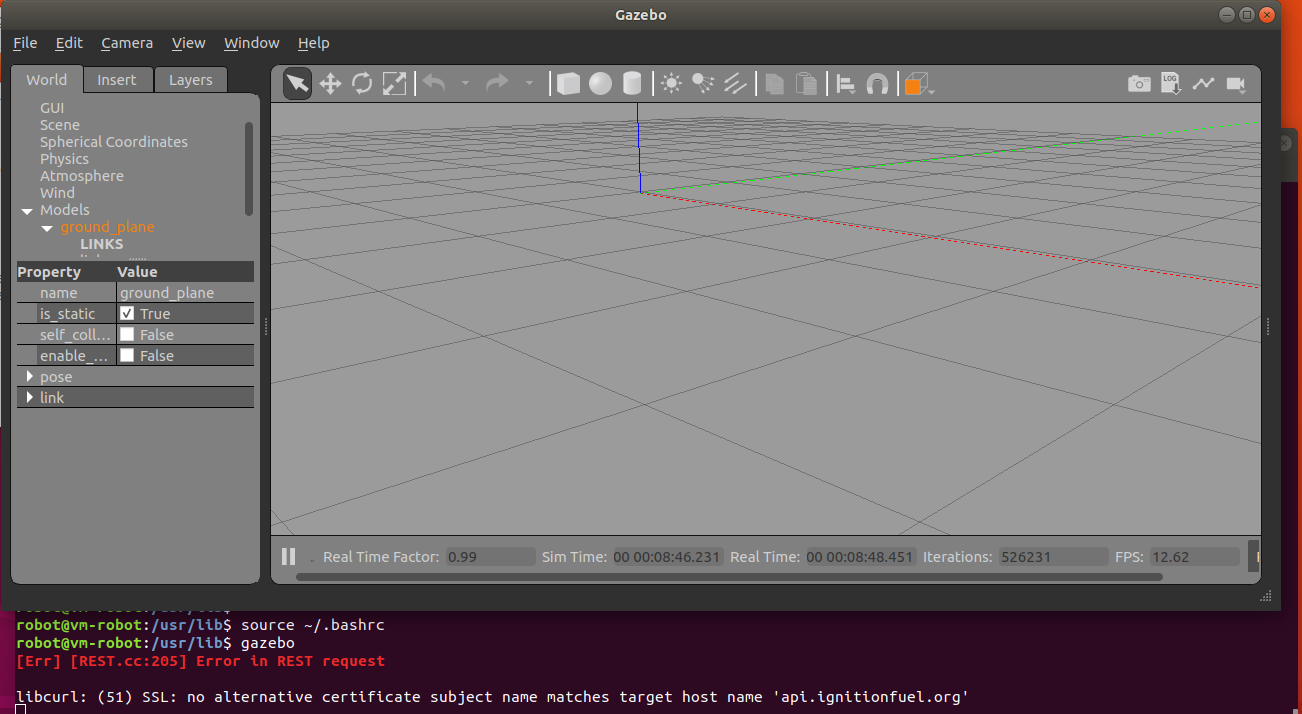This screenshot has width=1302, height=714.
Task: Click the FPS value field
Action: pyautogui.click(x=1194, y=557)
